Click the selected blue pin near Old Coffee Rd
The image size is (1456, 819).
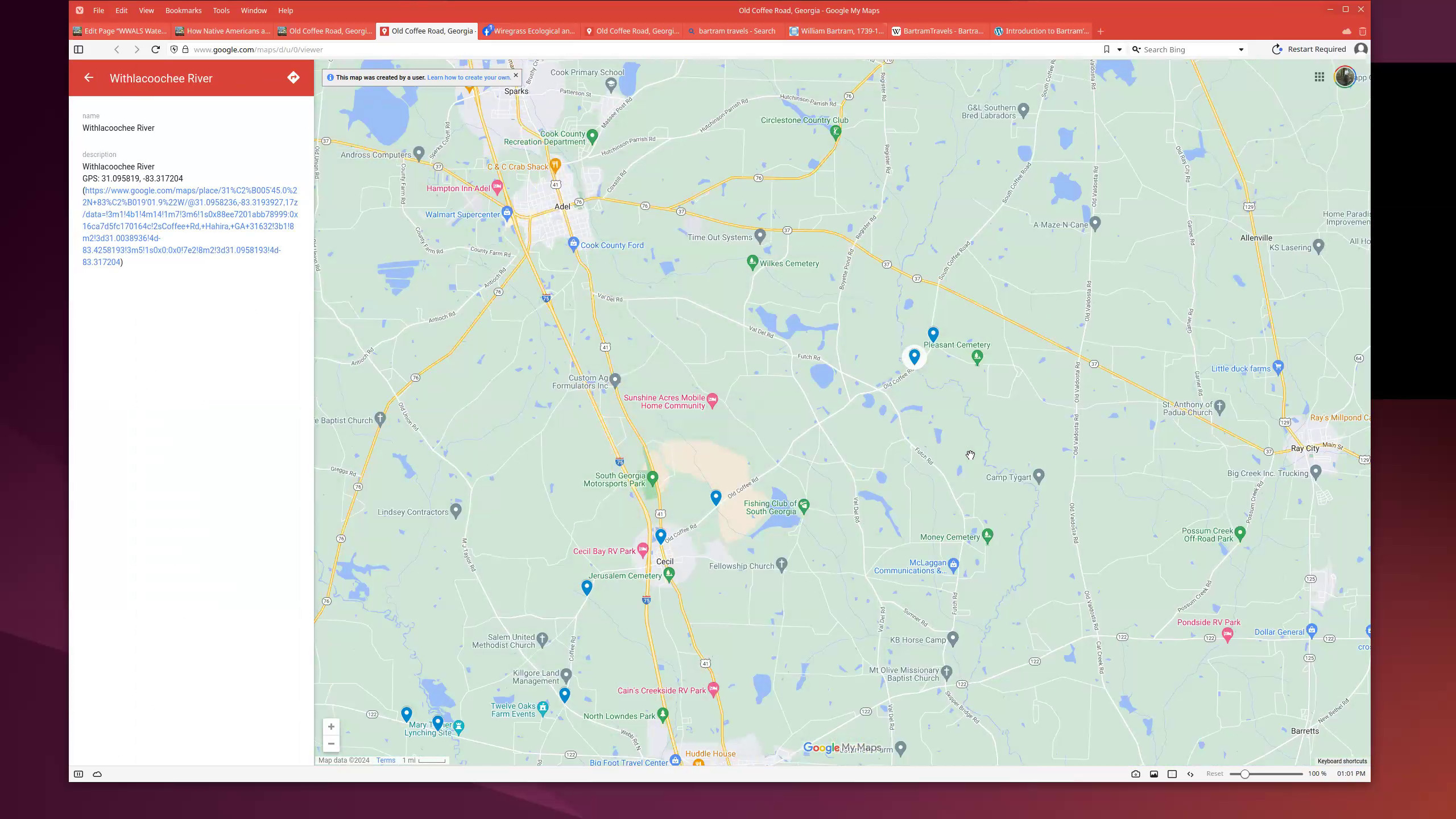click(x=915, y=357)
